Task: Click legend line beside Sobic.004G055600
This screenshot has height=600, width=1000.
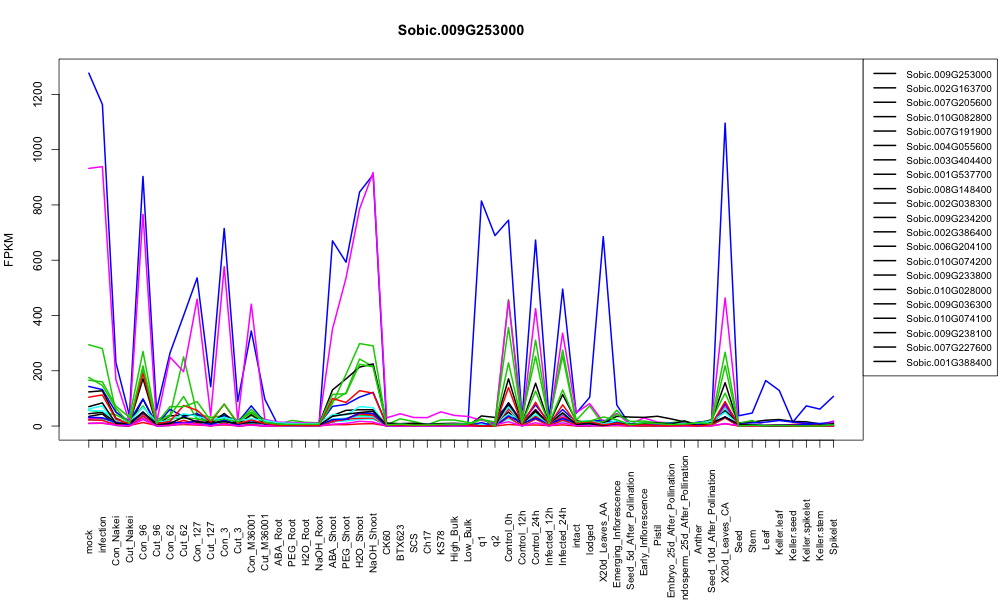Action: coord(885,146)
